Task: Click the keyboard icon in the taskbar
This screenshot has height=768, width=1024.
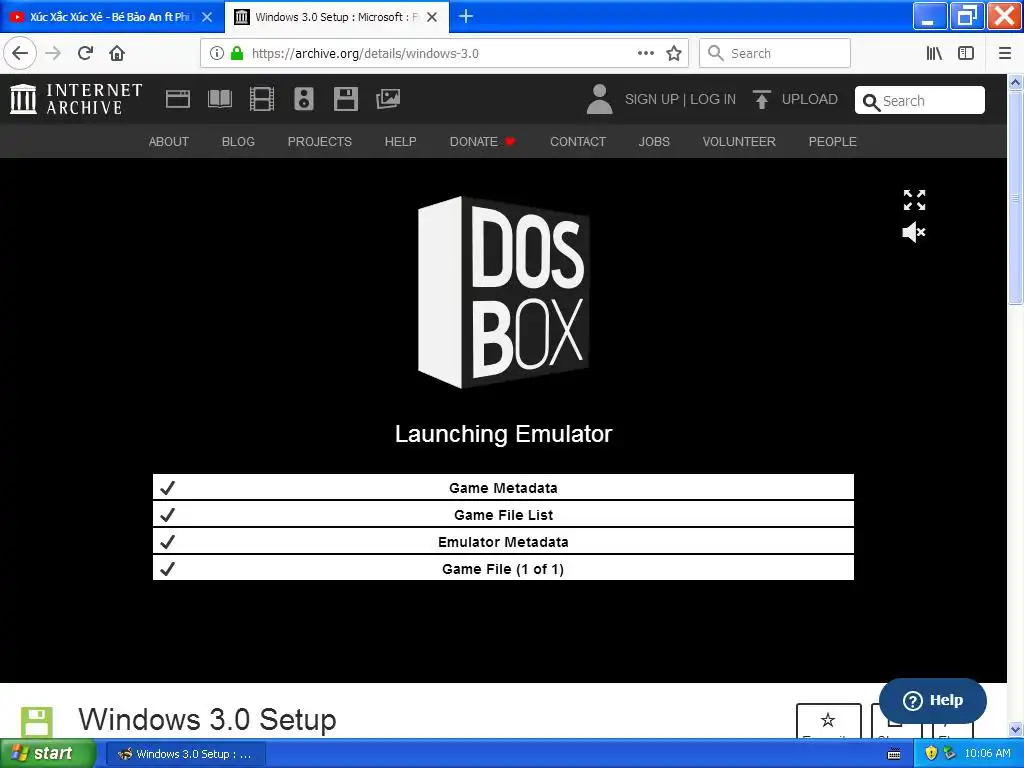Action: coord(894,754)
